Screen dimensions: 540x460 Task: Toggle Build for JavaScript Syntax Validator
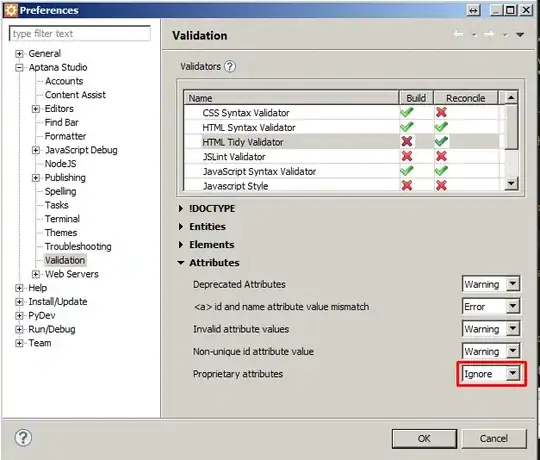pyautogui.click(x=407, y=171)
